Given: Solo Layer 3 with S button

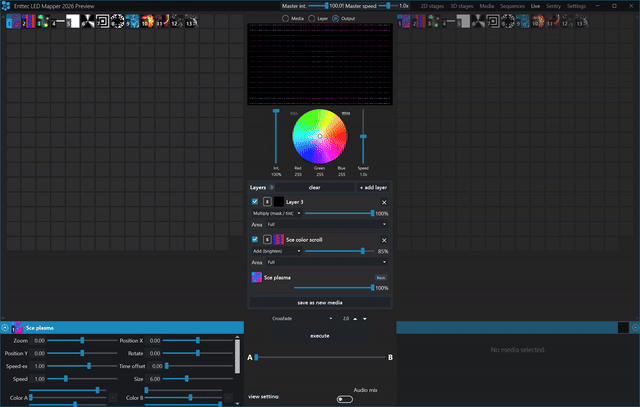Looking at the screenshot, I should point(267,202).
